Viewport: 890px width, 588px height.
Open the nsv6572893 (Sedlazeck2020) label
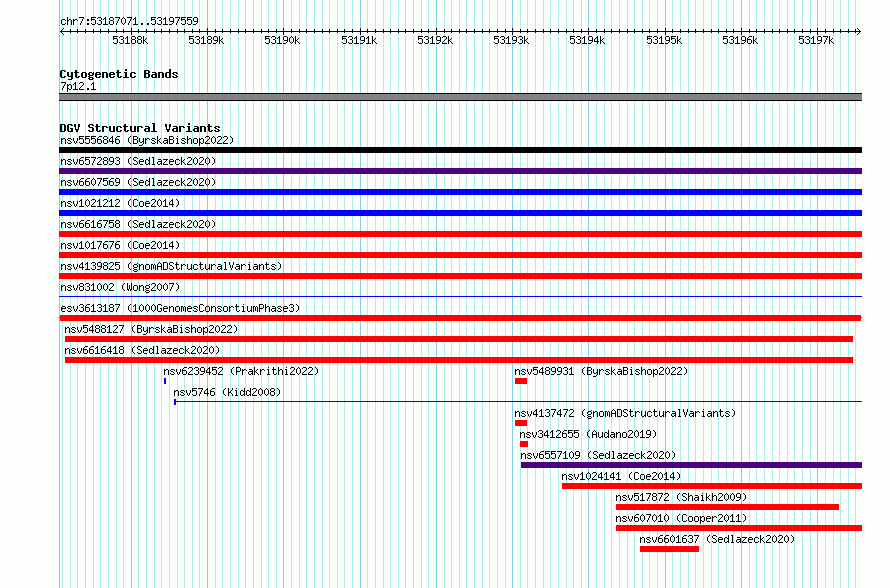tap(138, 161)
